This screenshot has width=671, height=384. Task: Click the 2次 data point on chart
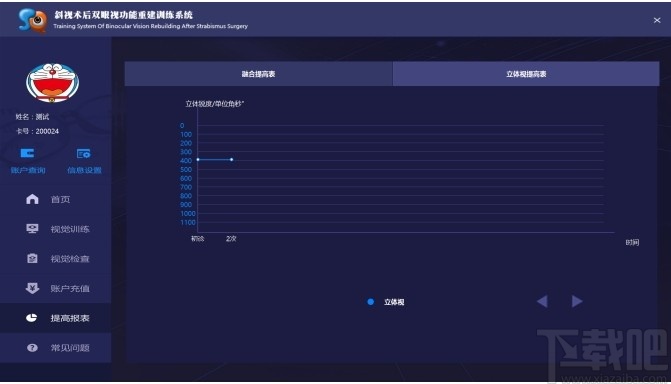(232, 159)
